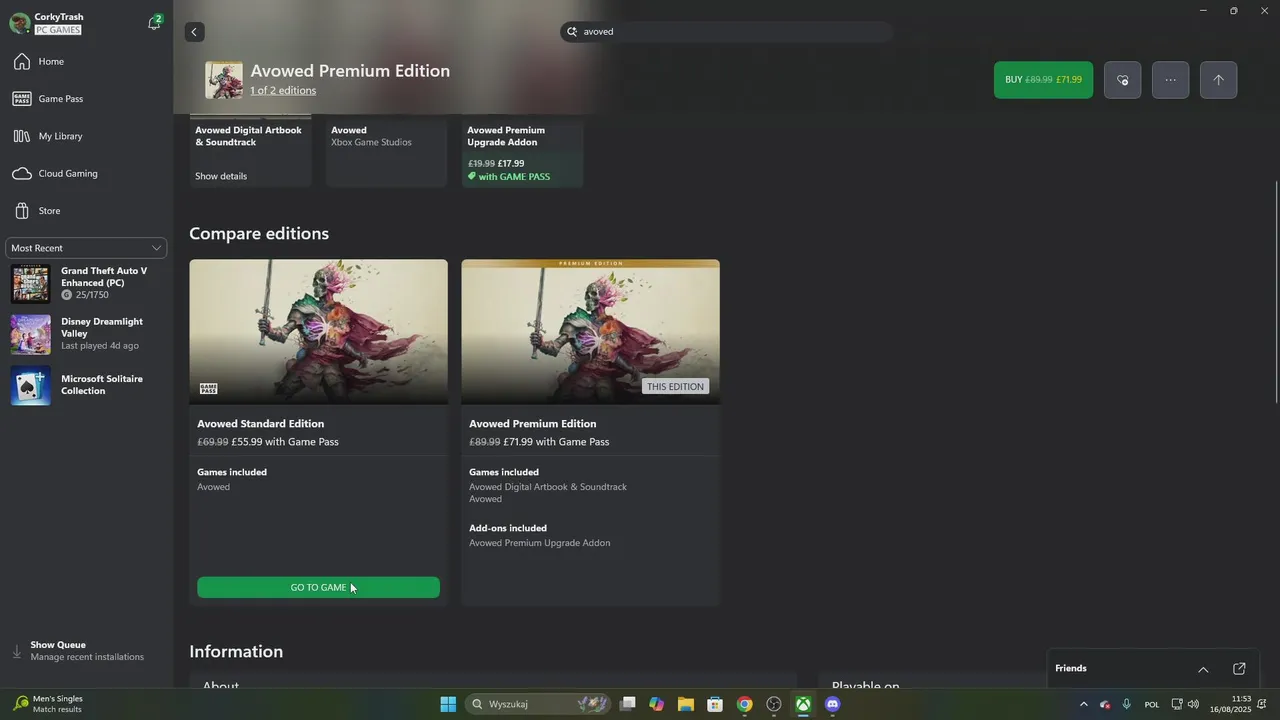The height and width of the screenshot is (720, 1280).
Task: Open Avowed Premium Upgrade Addon card
Action: coord(522,151)
